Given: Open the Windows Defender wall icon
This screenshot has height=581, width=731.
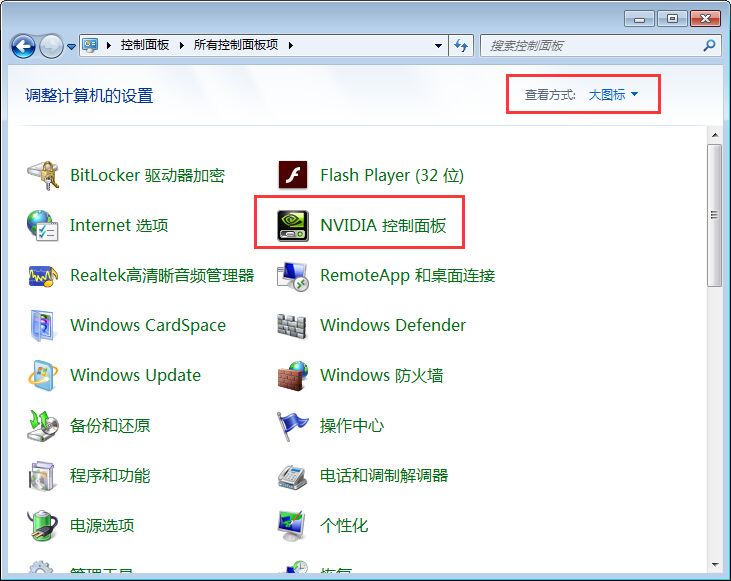Looking at the screenshot, I should [292, 325].
